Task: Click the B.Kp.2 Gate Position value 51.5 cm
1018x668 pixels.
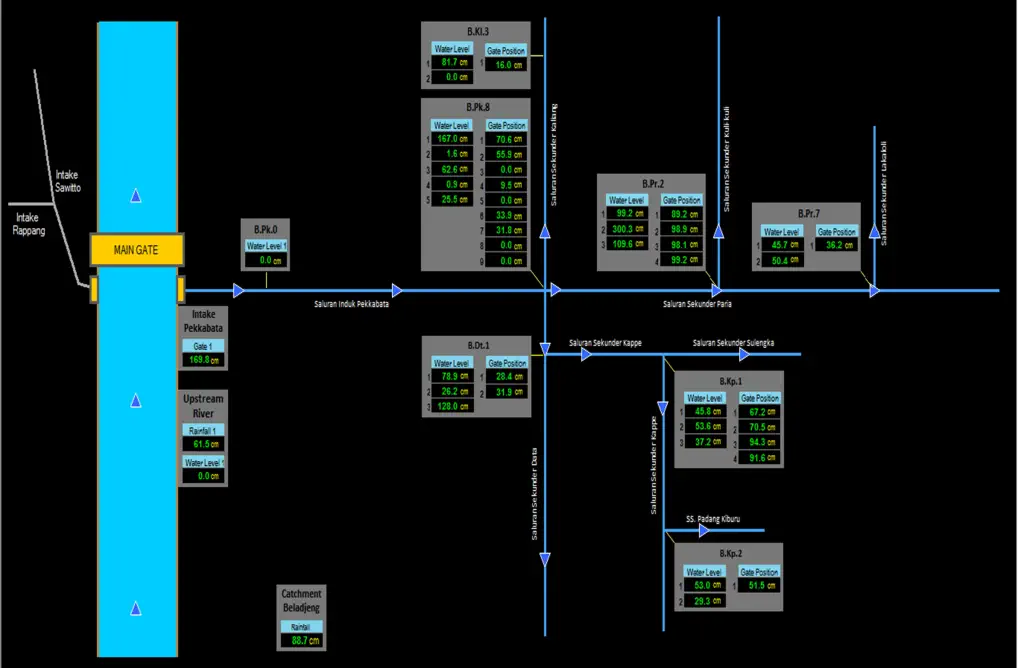Action: click(x=758, y=585)
